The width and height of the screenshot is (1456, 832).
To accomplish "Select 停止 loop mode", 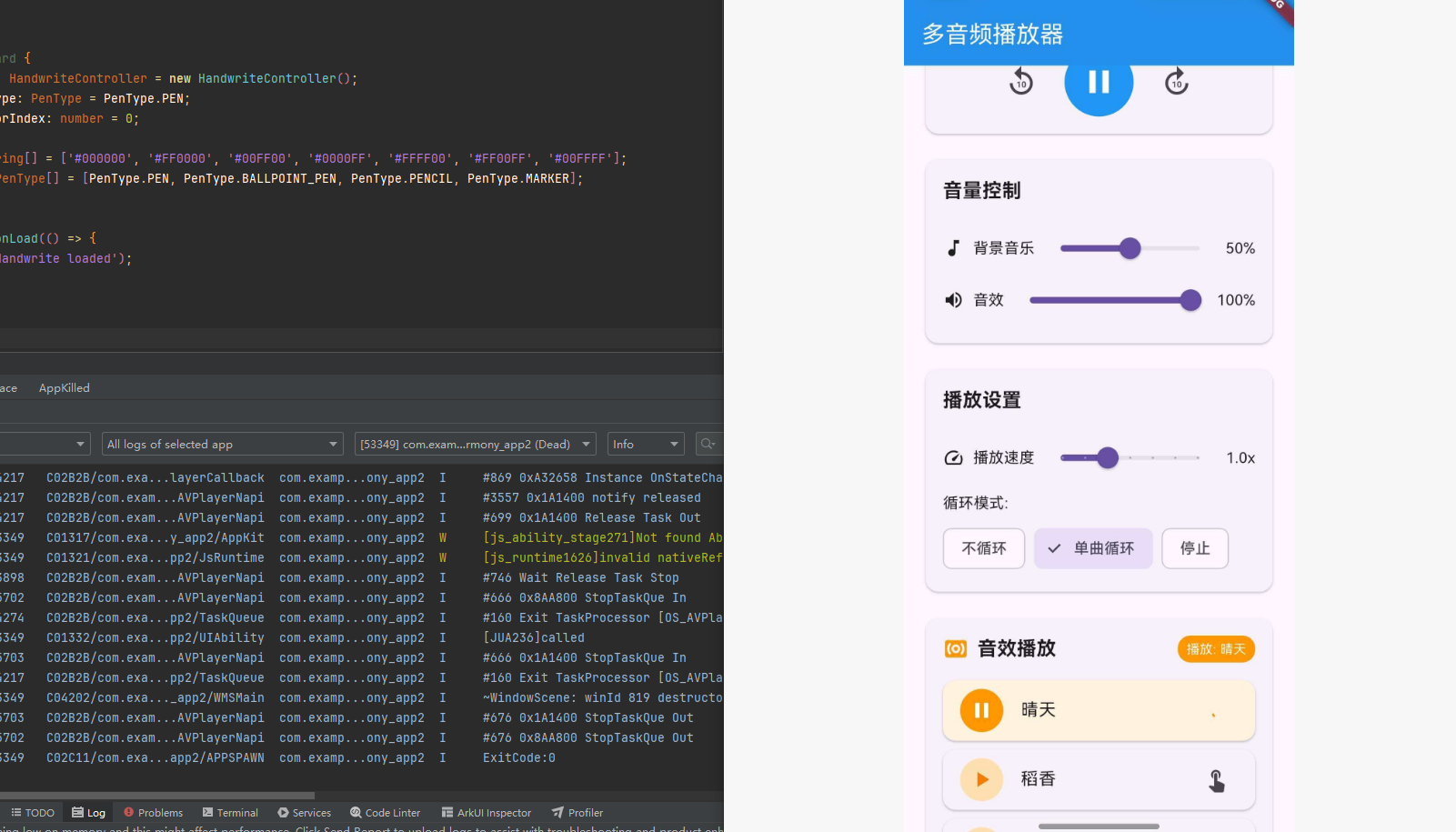I will (1194, 548).
